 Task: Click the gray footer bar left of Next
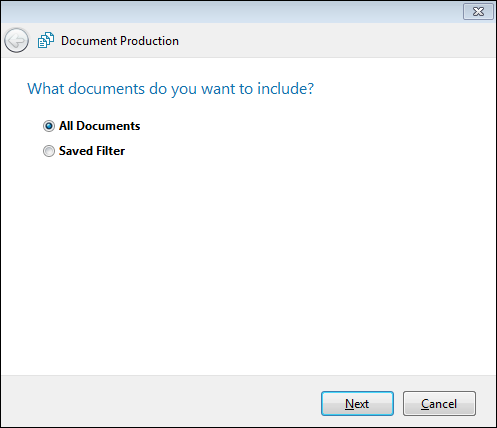click(x=160, y=401)
